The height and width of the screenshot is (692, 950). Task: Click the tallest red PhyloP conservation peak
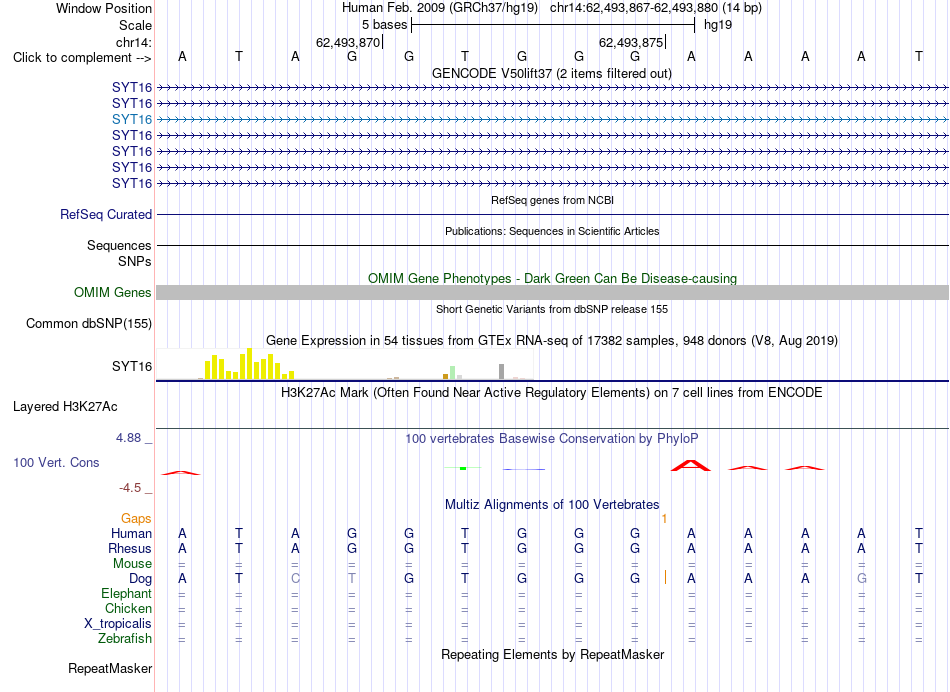pyautogui.click(x=691, y=465)
